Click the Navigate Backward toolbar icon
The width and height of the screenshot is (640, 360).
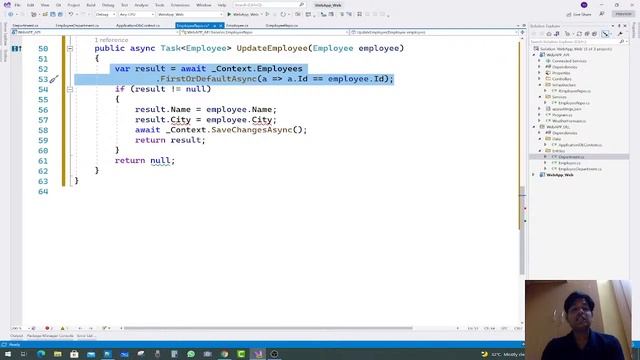pos(11,14)
